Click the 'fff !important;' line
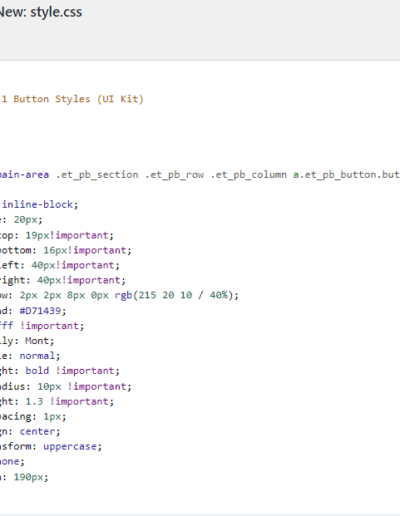The height and width of the screenshot is (516, 400). (x=42, y=326)
